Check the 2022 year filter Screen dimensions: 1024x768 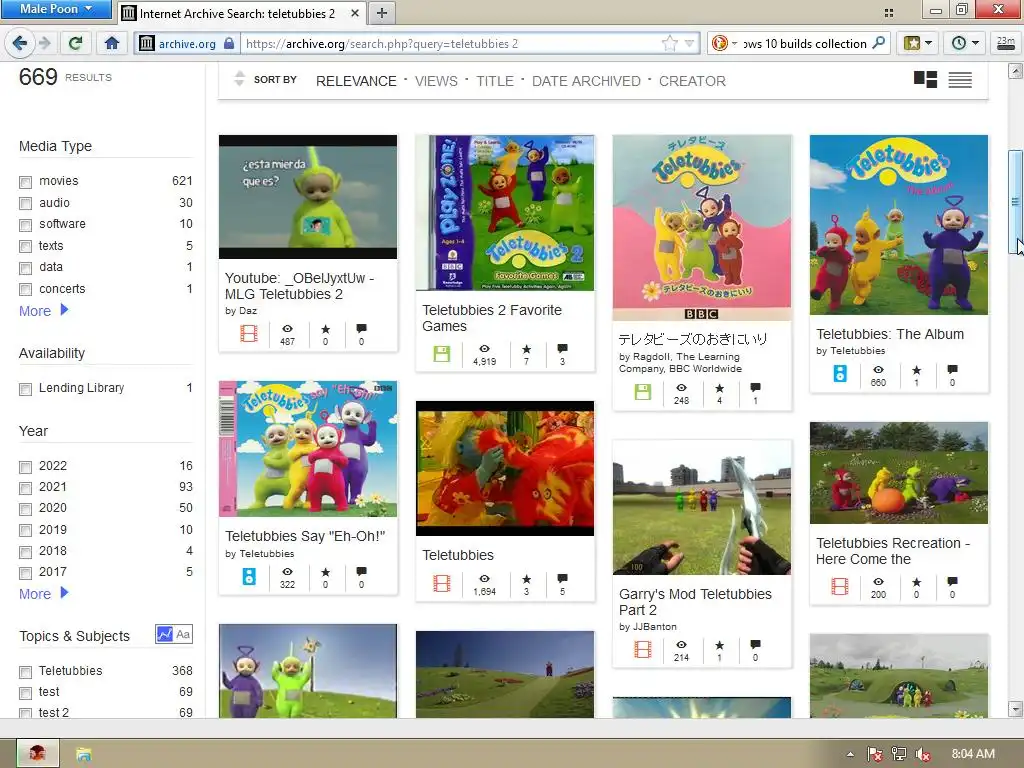click(x=25, y=467)
